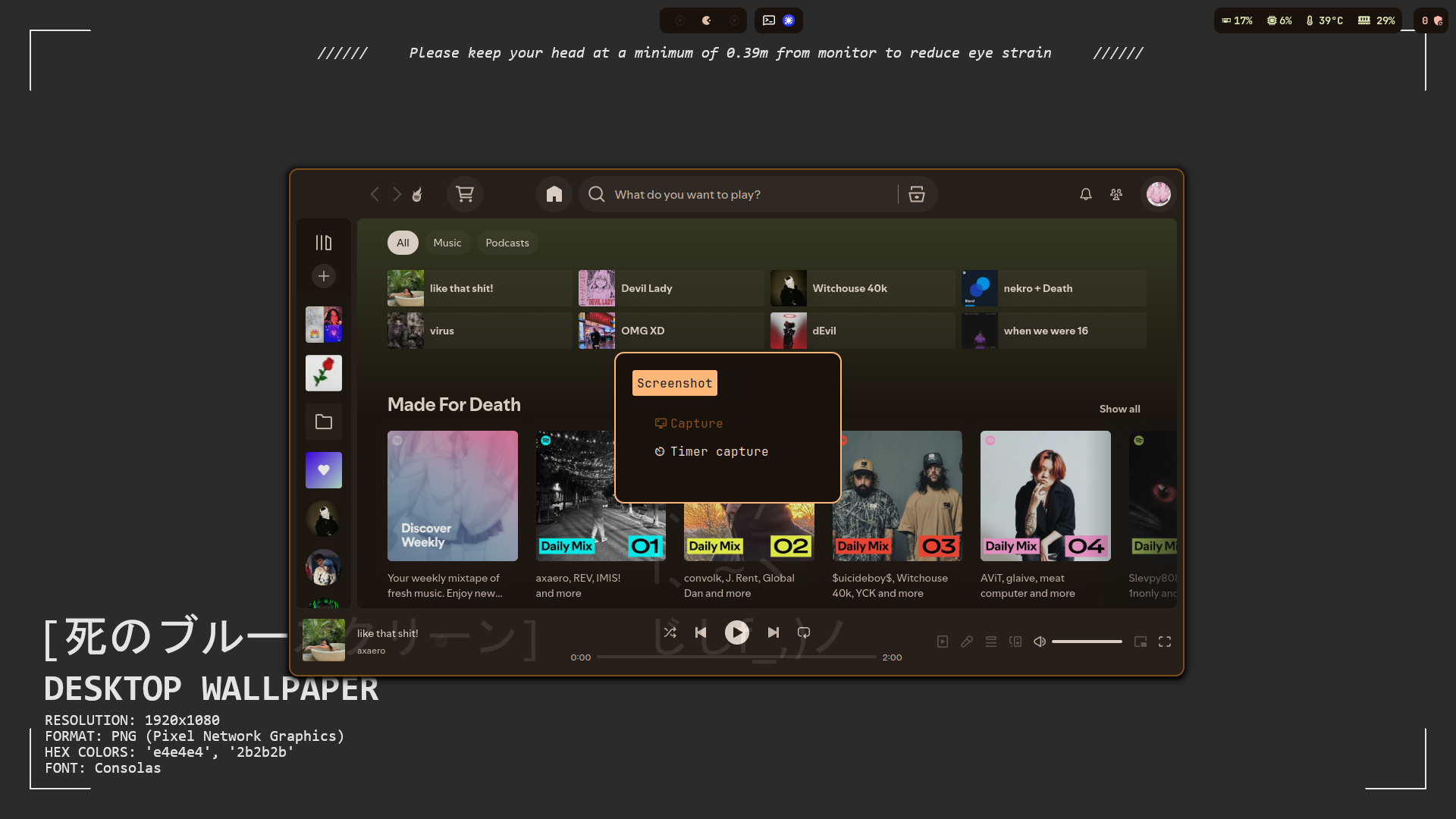The height and width of the screenshot is (819, 1456).
Task: Create a playlist with the plus button
Action: 324,276
